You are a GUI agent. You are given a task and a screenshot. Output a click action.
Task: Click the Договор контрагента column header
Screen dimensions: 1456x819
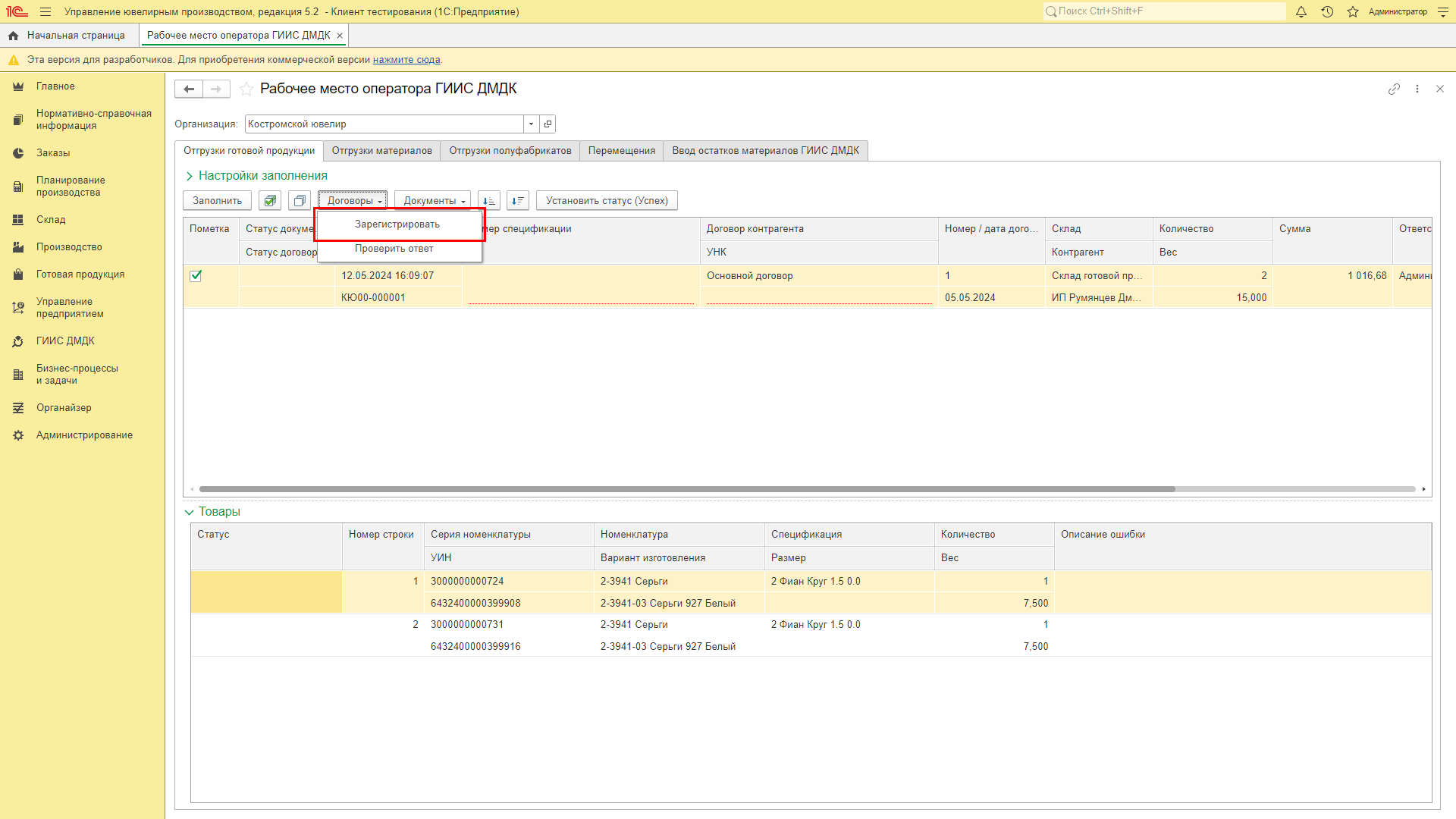pyautogui.click(x=819, y=229)
